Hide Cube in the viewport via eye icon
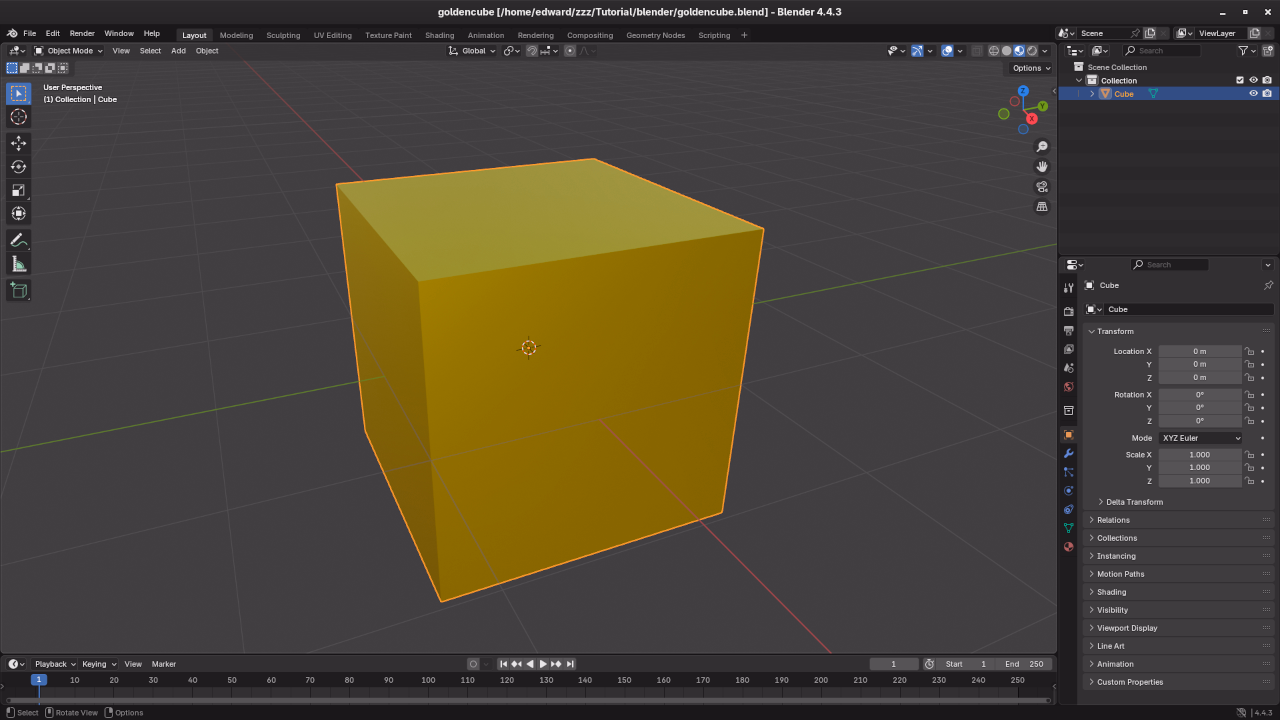Image resolution: width=1280 pixels, height=720 pixels. click(1253, 93)
